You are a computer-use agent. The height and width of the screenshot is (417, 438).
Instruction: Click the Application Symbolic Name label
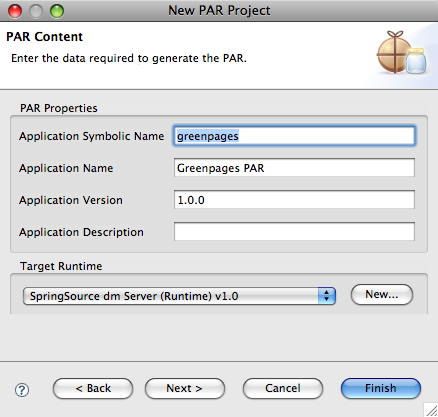pos(91,136)
